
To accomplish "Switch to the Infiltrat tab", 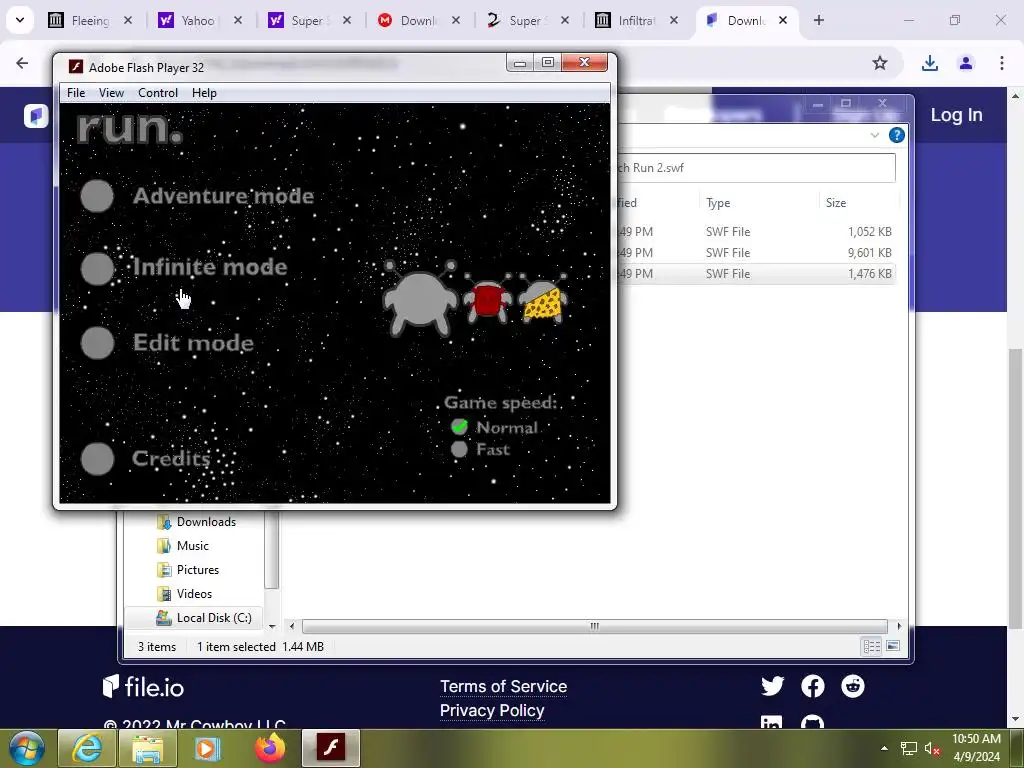I will [636, 20].
